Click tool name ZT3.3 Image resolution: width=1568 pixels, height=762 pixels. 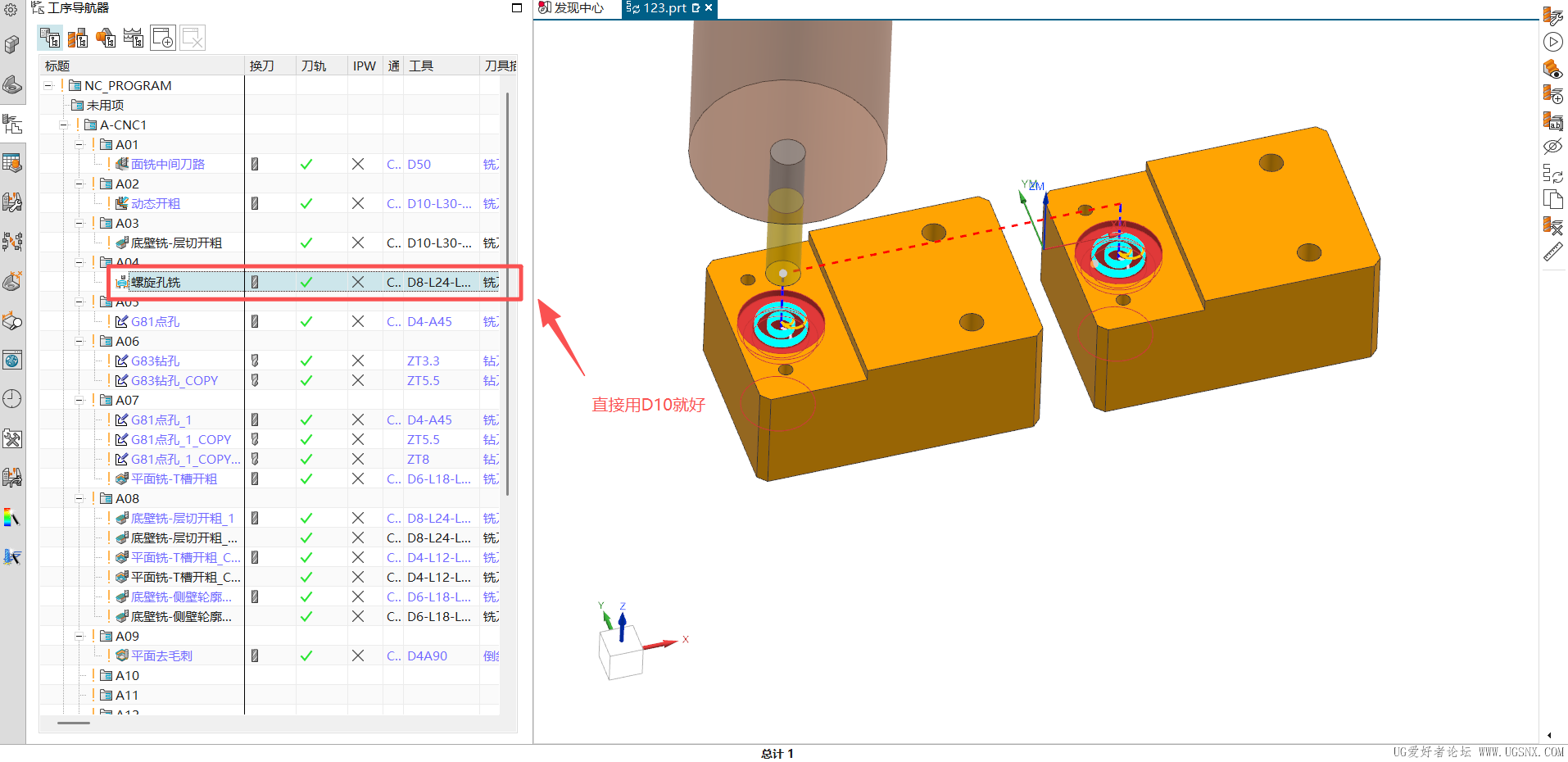[423, 361]
